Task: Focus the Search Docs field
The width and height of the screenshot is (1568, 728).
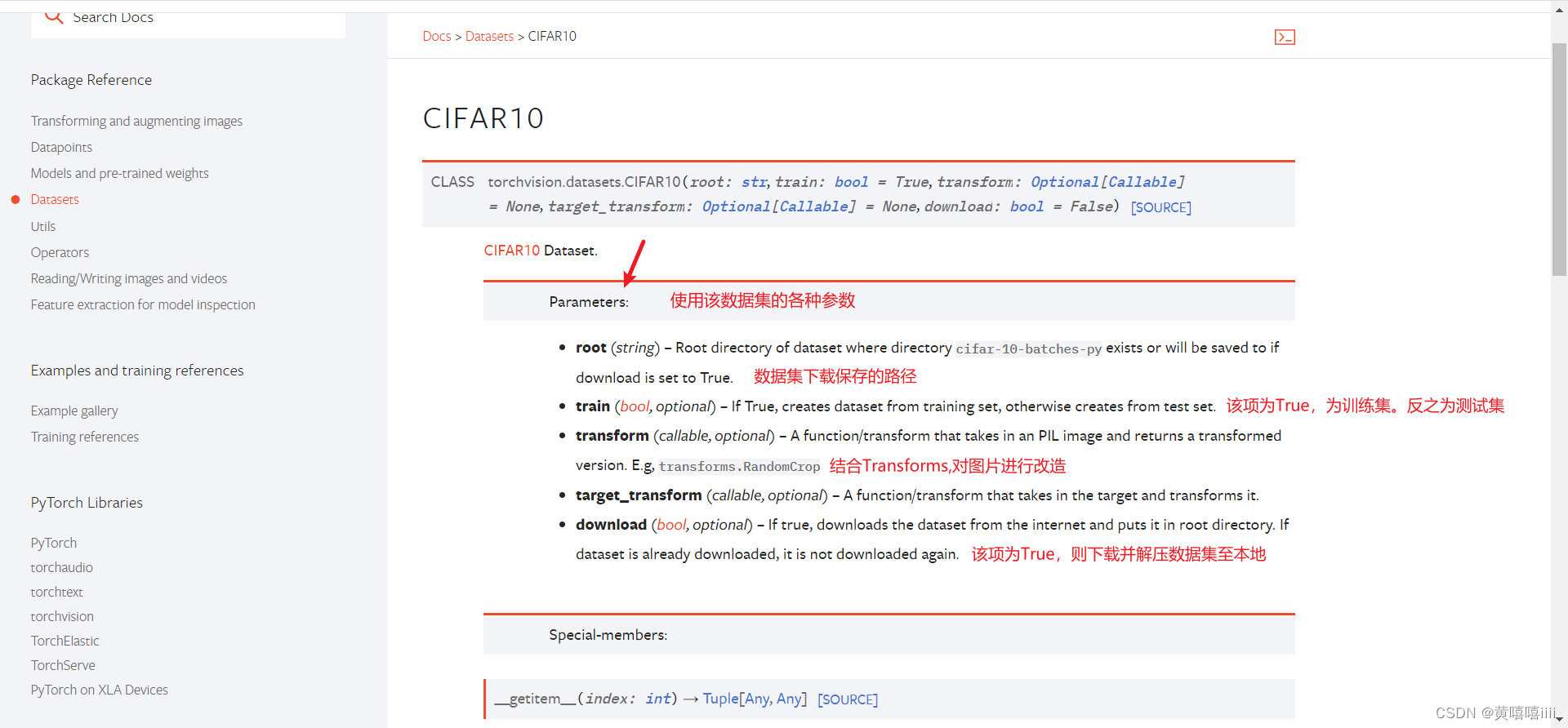Action: point(188,22)
